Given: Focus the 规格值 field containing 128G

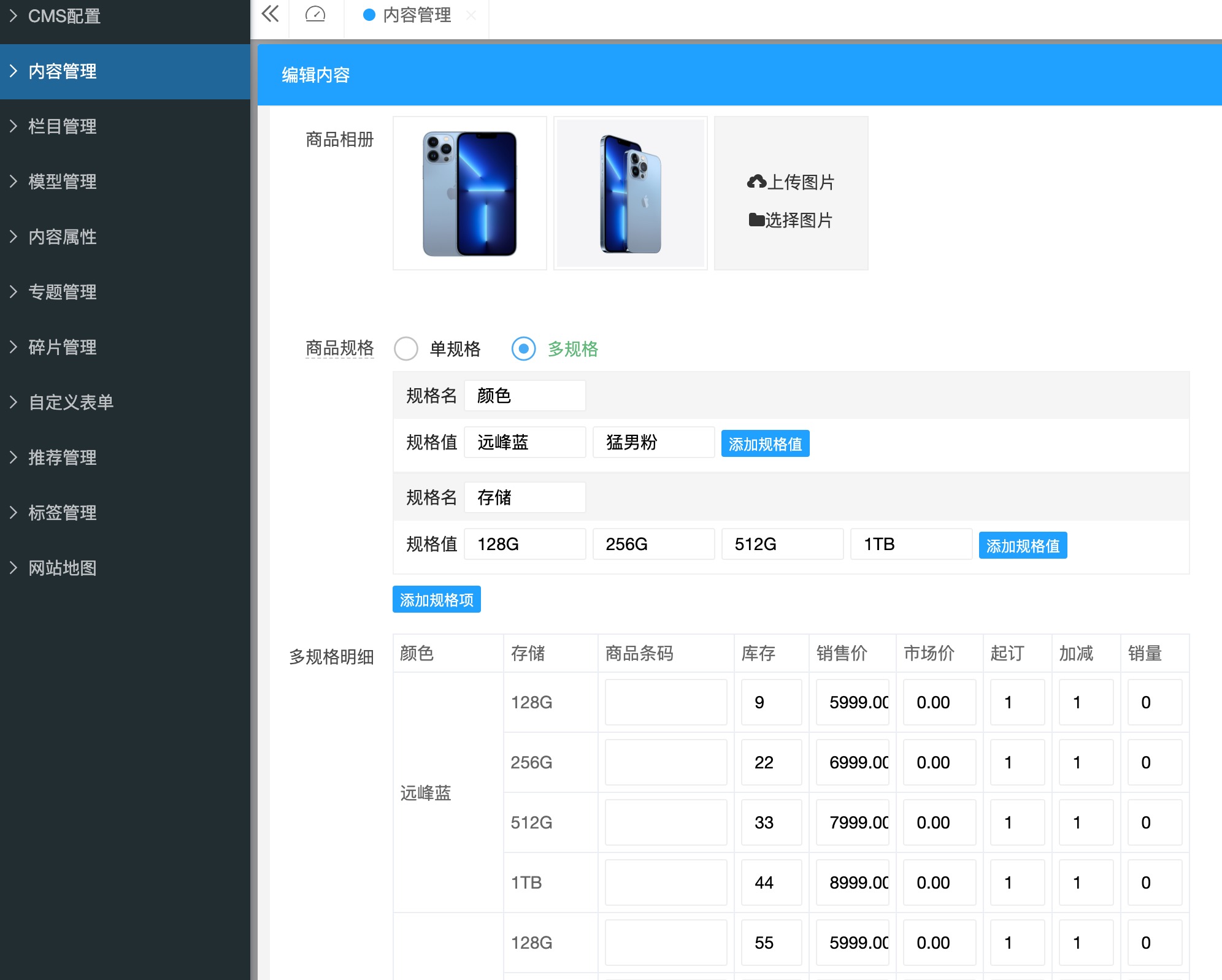Looking at the screenshot, I should pyautogui.click(x=525, y=544).
